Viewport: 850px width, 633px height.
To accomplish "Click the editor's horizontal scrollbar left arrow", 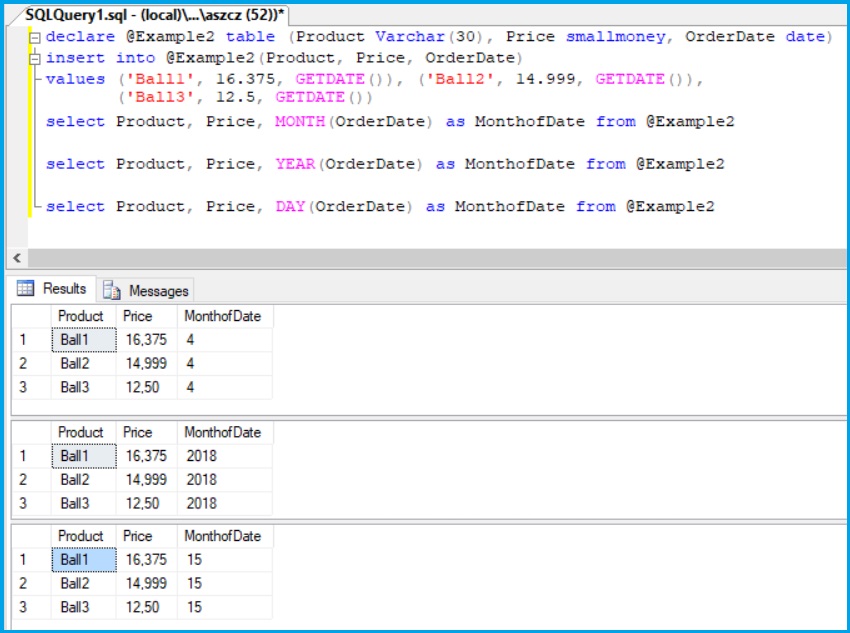I will pyautogui.click(x=15, y=258).
